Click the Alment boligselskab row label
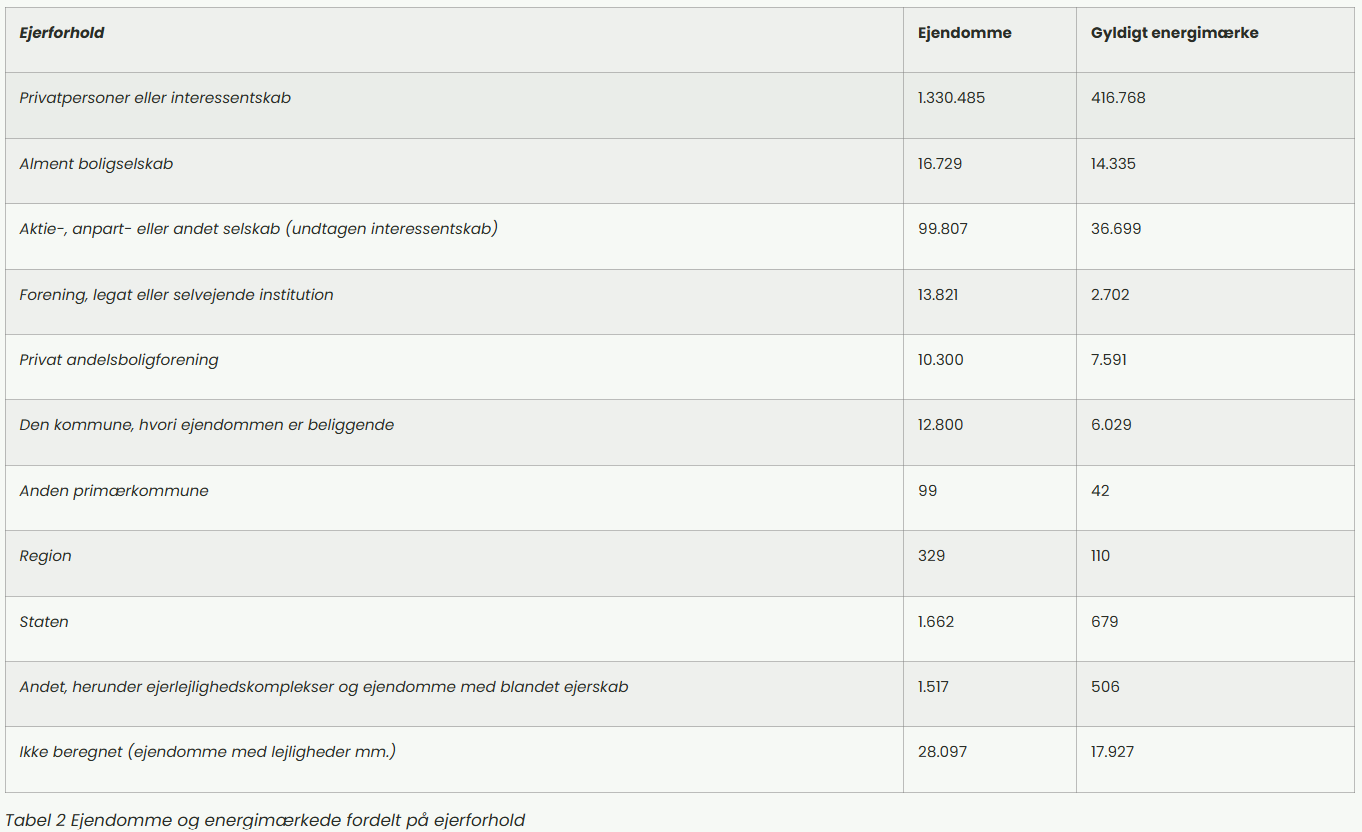Image resolution: width=1362 pixels, height=832 pixels. (96, 164)
